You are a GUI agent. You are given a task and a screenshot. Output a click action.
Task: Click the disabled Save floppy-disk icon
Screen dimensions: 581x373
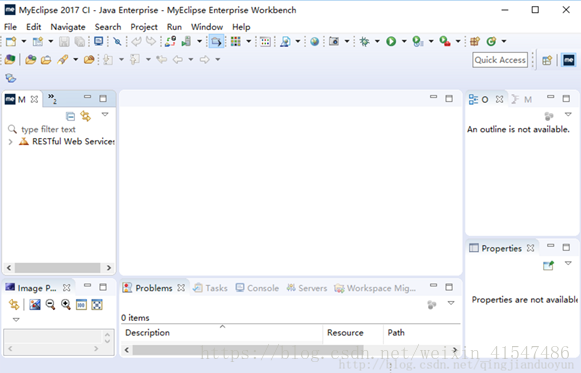[64, 41]
